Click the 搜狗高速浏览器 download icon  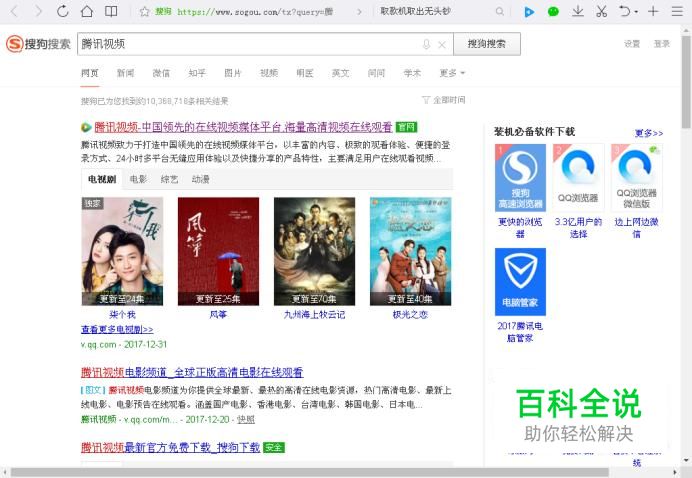(x=520, y=178)
